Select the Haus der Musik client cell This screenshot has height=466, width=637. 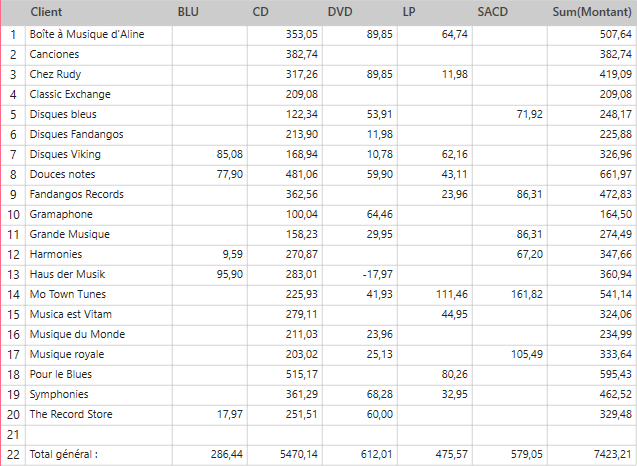pos(68,274)
